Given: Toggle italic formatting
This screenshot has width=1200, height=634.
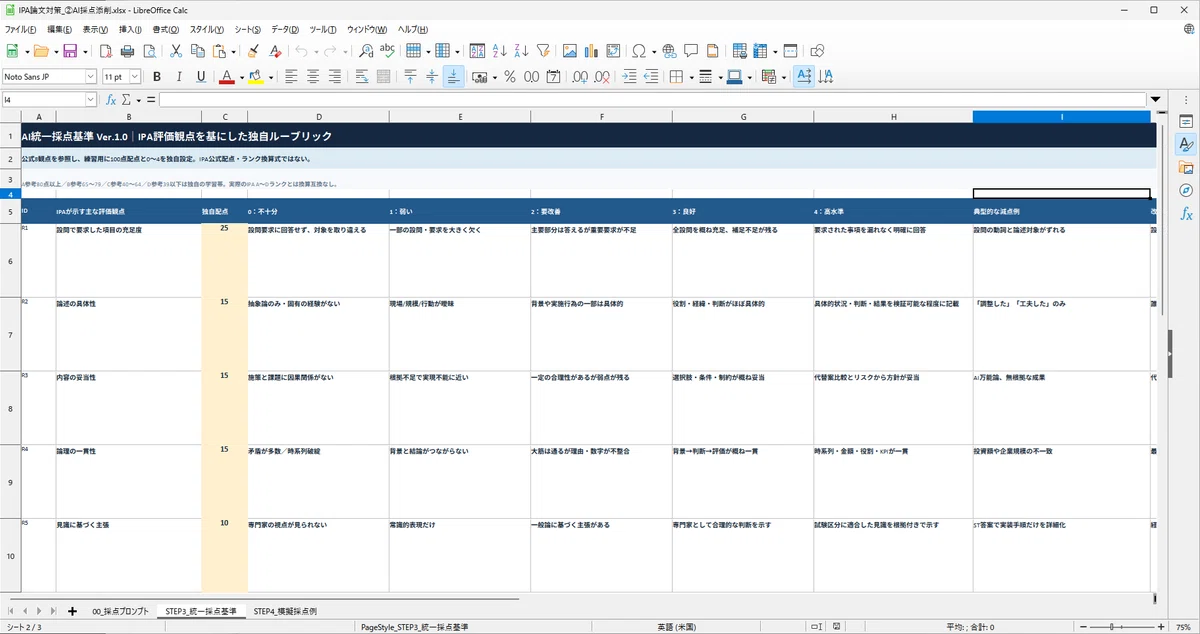Looking at the screenshot, I should [179, 76].
